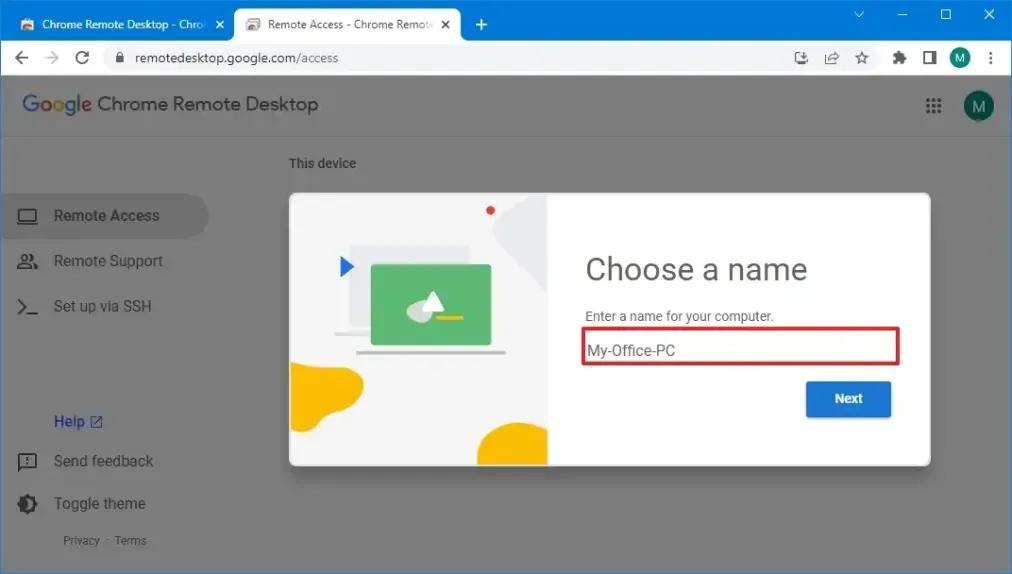Open the Google apps grid
Image resolution: width=1012 pixels, height=574 pixels.
[933, 106]
